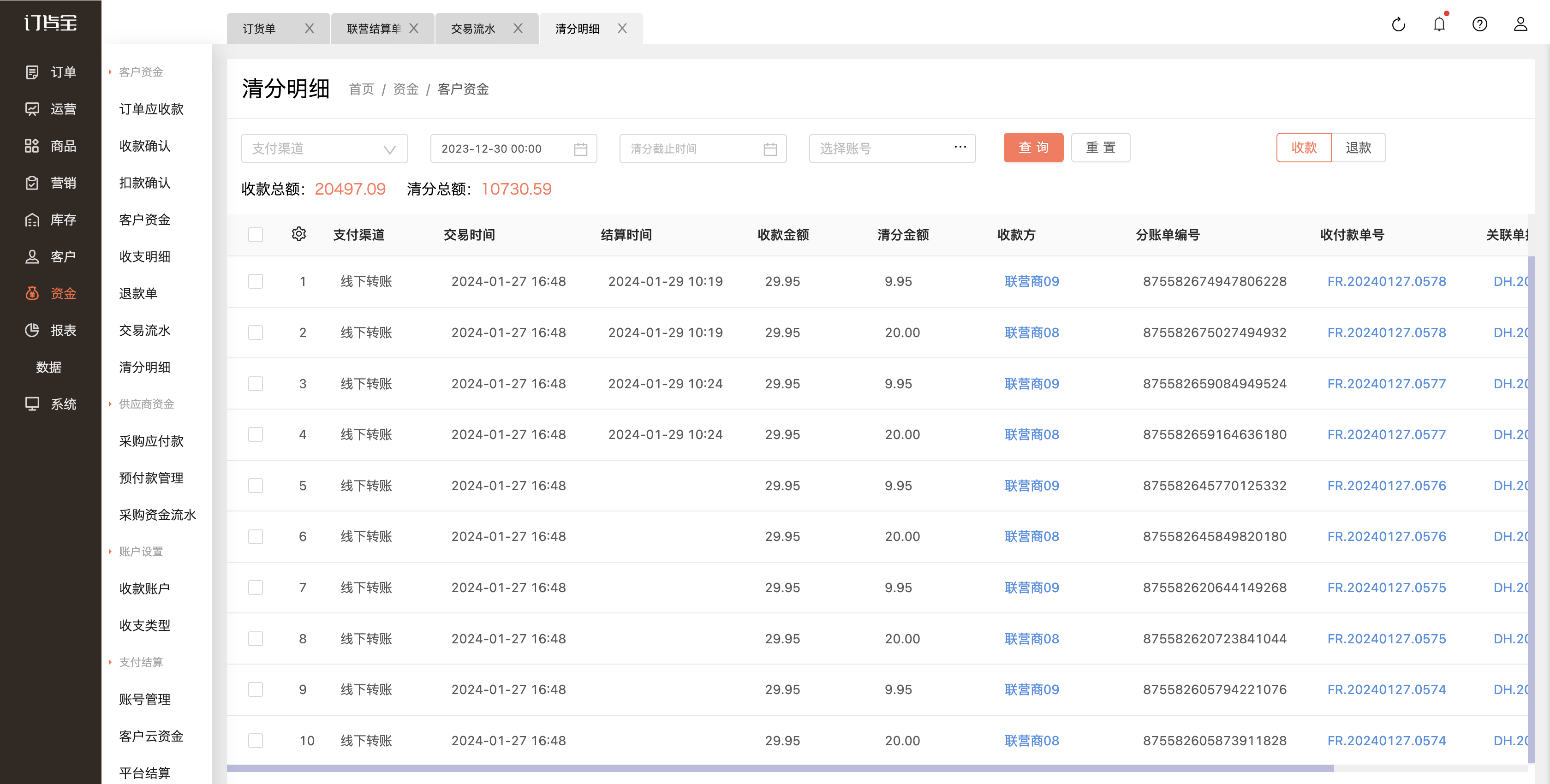Close the 交易流水 tab

click(x=518, y=28)
